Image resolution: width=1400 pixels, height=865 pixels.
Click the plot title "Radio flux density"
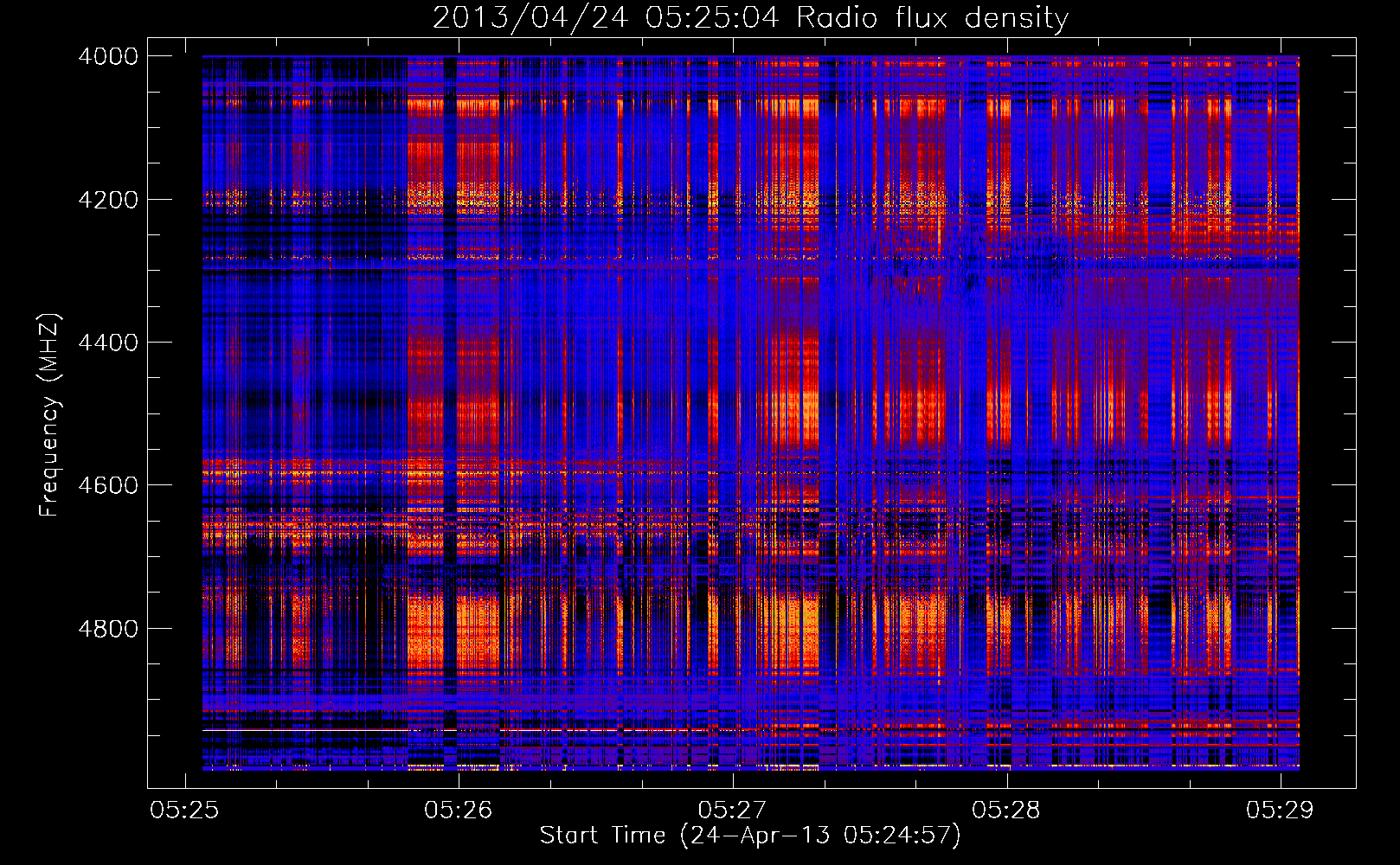(932, 18)
